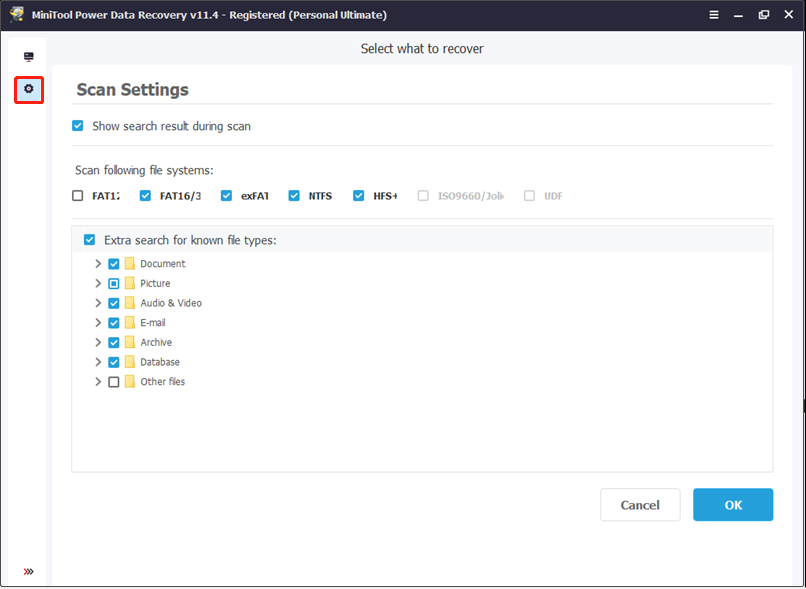The height and width of the screenshot is (589, 806).
Task: Expand the Other files tree node
Action: click(x=98, y=381)
